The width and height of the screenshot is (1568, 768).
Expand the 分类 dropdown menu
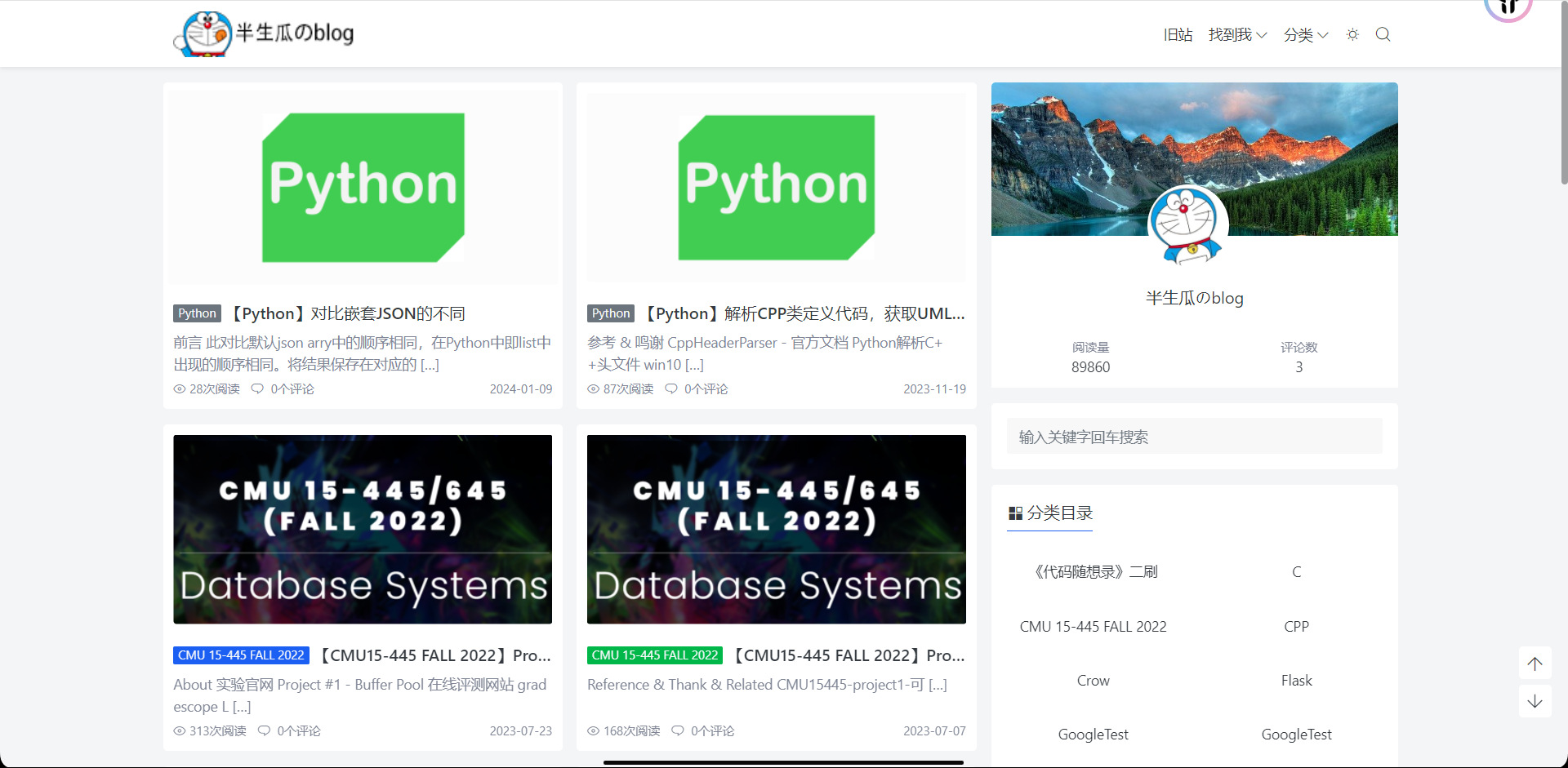coord(1306,34)
